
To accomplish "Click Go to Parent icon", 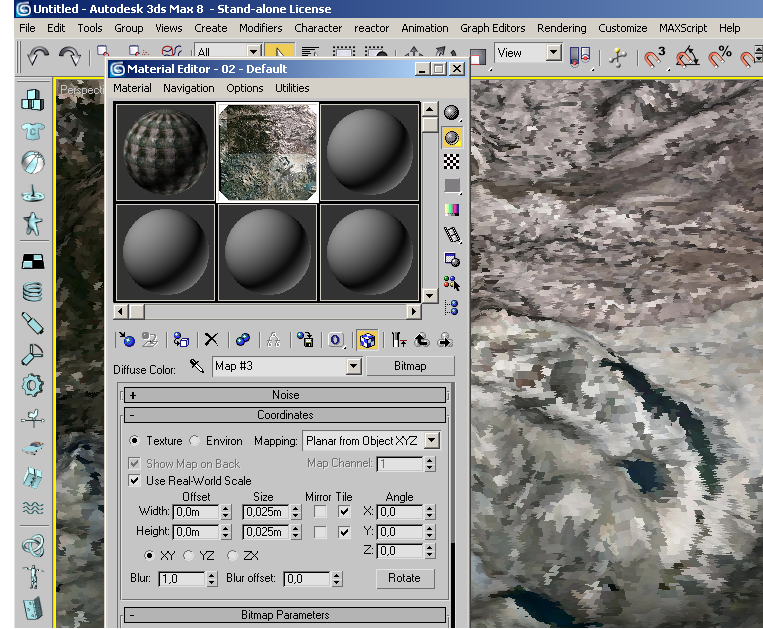I will pyautogui.click(x=421, y=340).
